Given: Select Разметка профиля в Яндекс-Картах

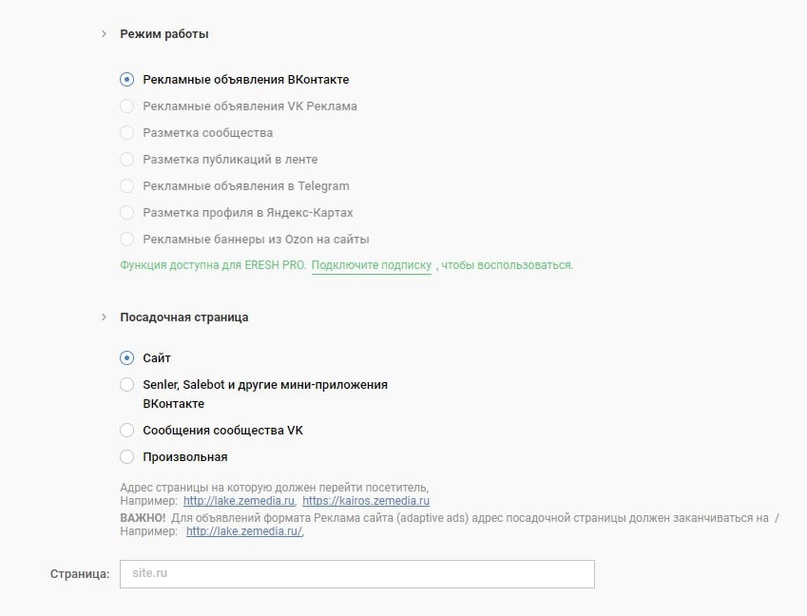Looking at the screenshot, I should tap(126, 213).
